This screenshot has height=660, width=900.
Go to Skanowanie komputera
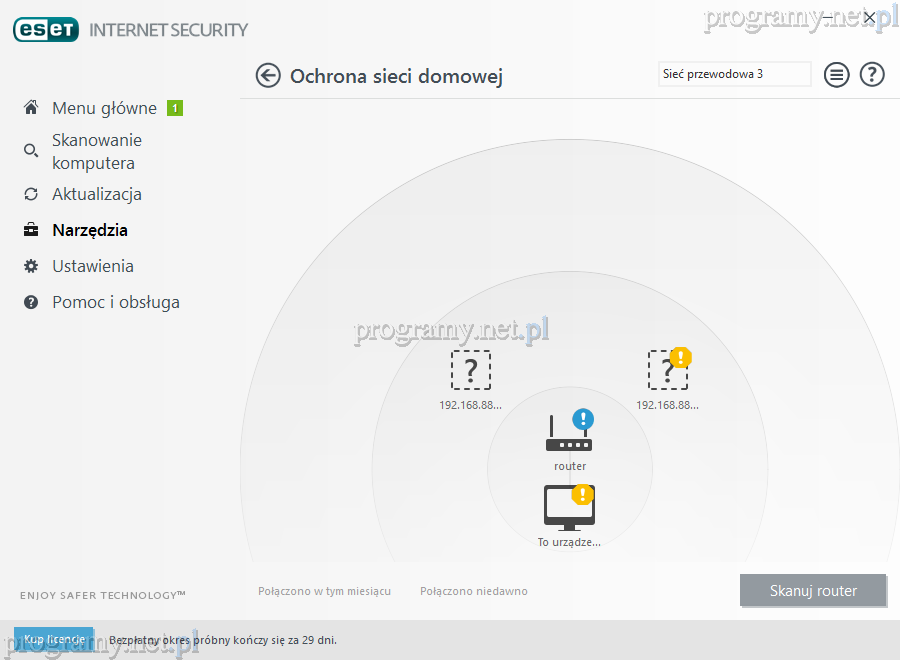[96, 152]
